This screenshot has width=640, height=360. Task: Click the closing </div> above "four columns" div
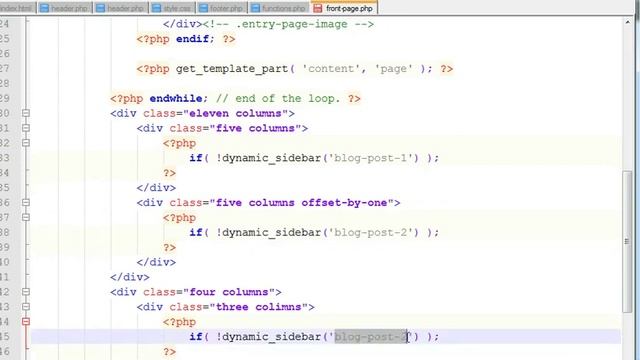coord(129,277)
